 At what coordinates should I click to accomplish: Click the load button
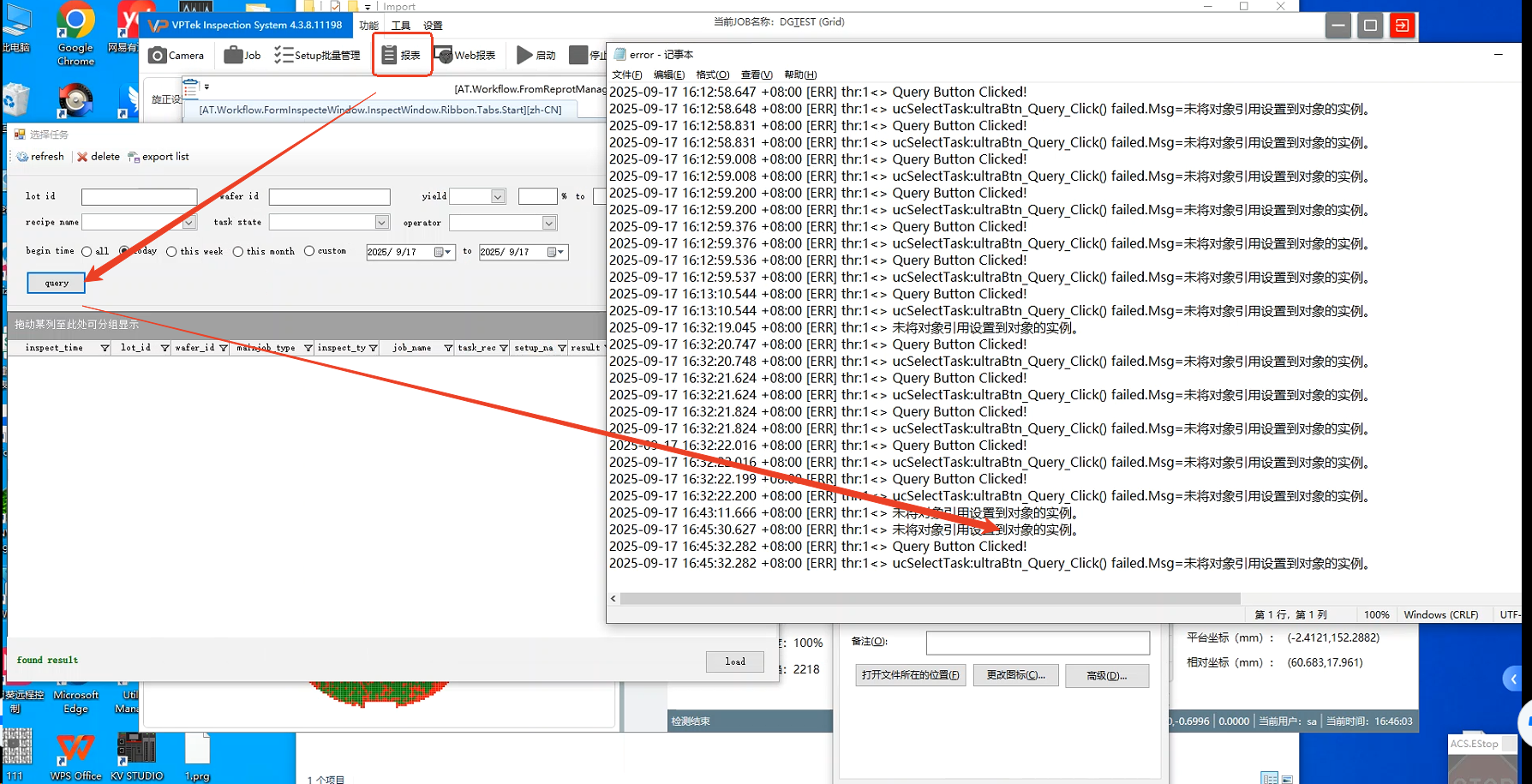click(734, 661)
